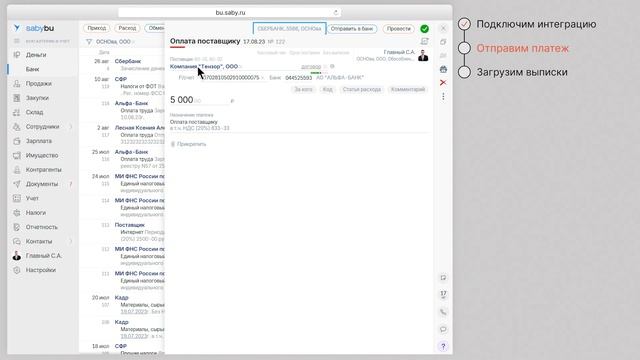The width and height of the screenshot is (640, 360).
Task: Open the three-dots more menu
Action: click(443, 96)
